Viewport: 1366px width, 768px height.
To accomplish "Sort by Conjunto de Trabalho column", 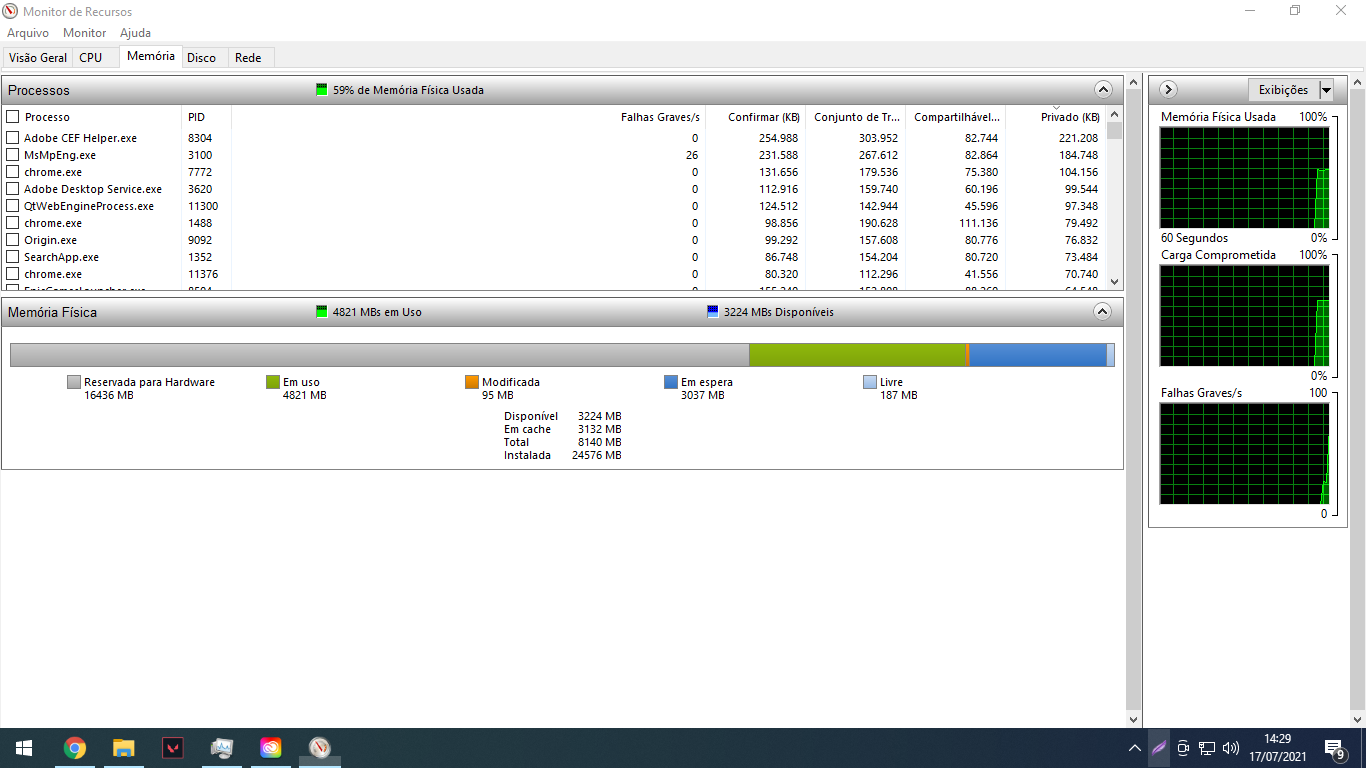I will [855, 117].
